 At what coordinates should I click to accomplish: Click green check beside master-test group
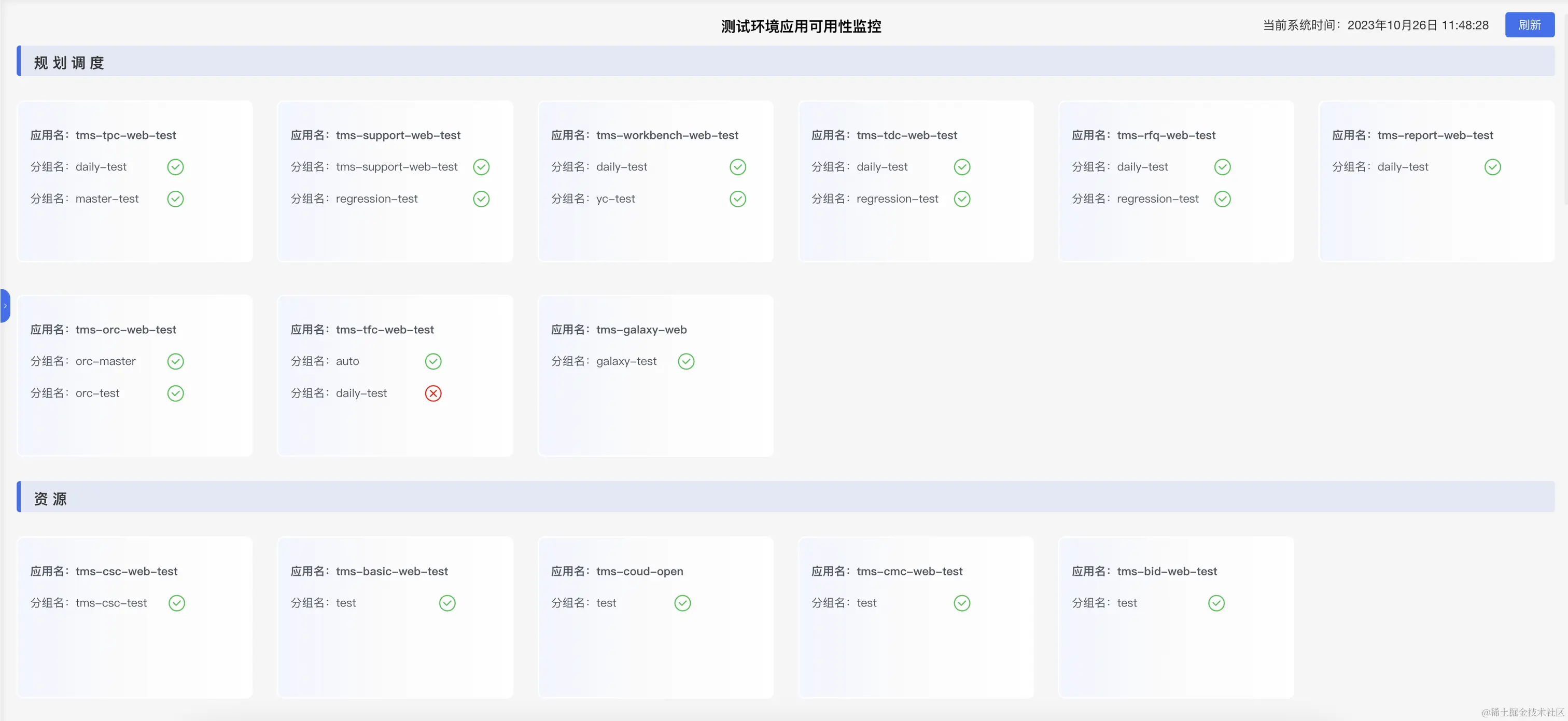(x=175, y=199)
